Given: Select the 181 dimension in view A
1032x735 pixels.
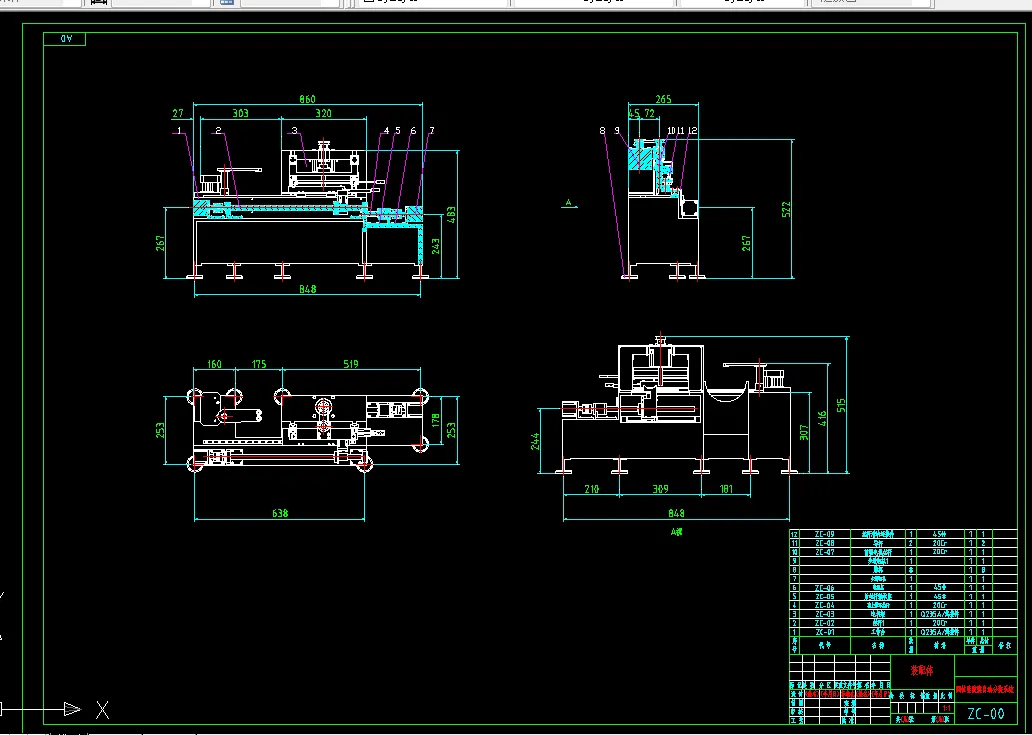Looking at the screenshot, I should pyautogui.click(x=726, y=489).
